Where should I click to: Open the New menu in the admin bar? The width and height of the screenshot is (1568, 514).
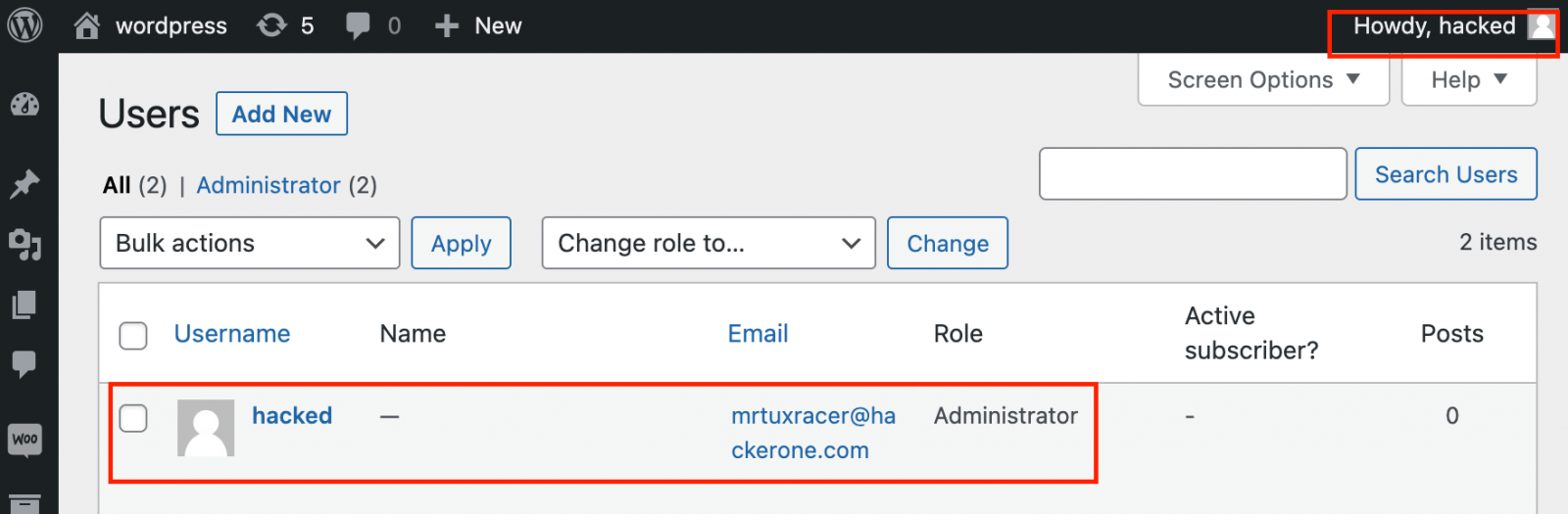pyautogui.click(x=478, y=25)
